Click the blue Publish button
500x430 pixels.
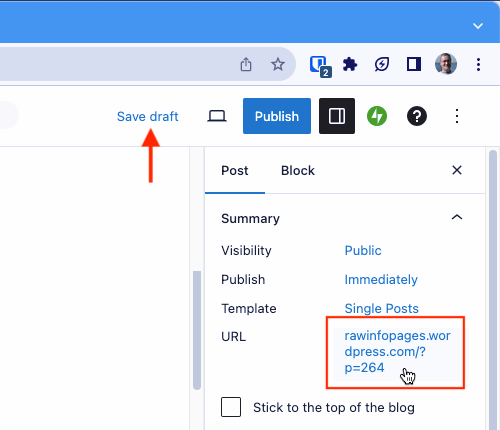click(x=277, y=116)
